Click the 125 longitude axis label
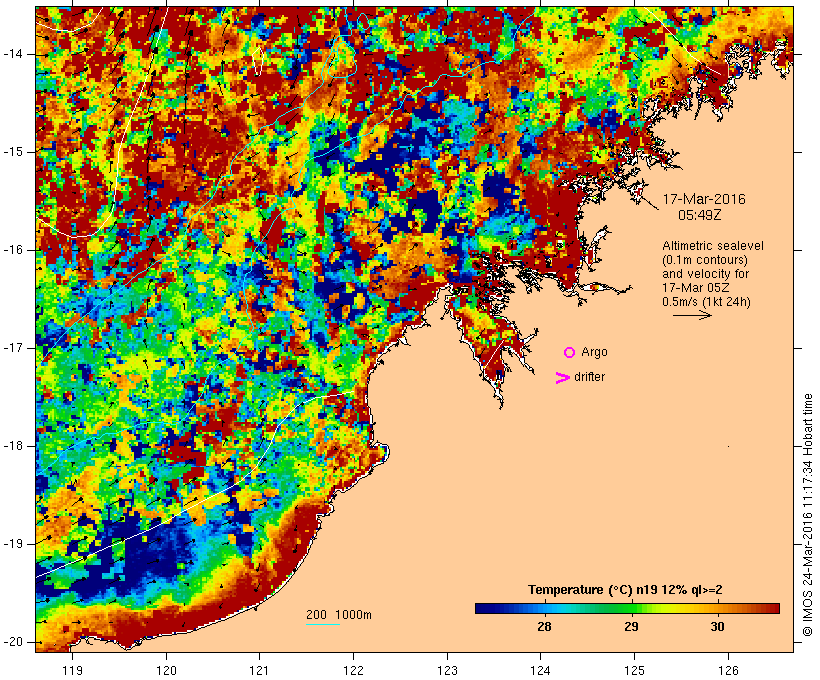This screenshot has width=820, height=680. pos(634,670)
